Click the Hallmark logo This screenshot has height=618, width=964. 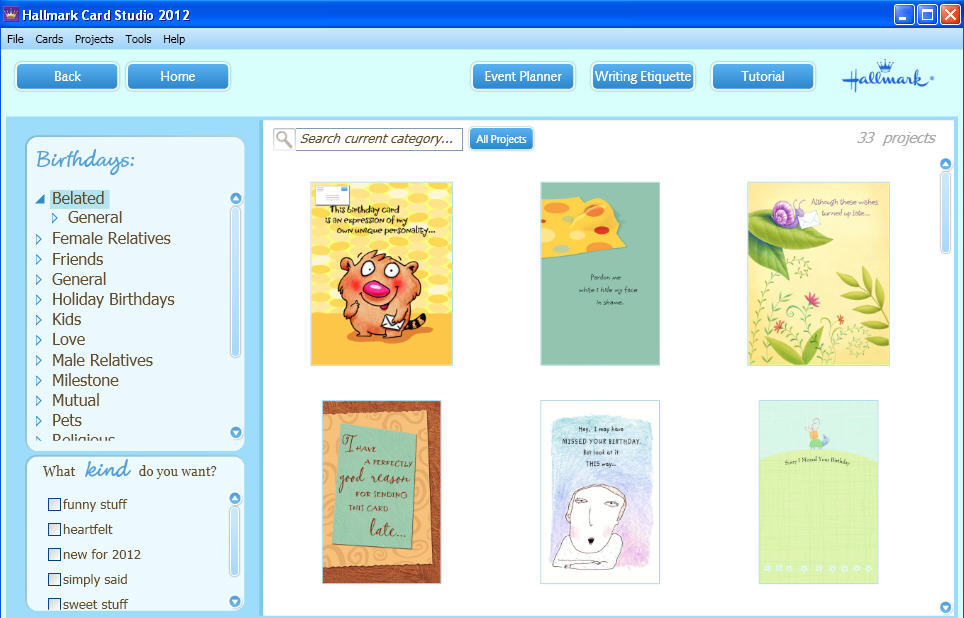click(887, 79)
